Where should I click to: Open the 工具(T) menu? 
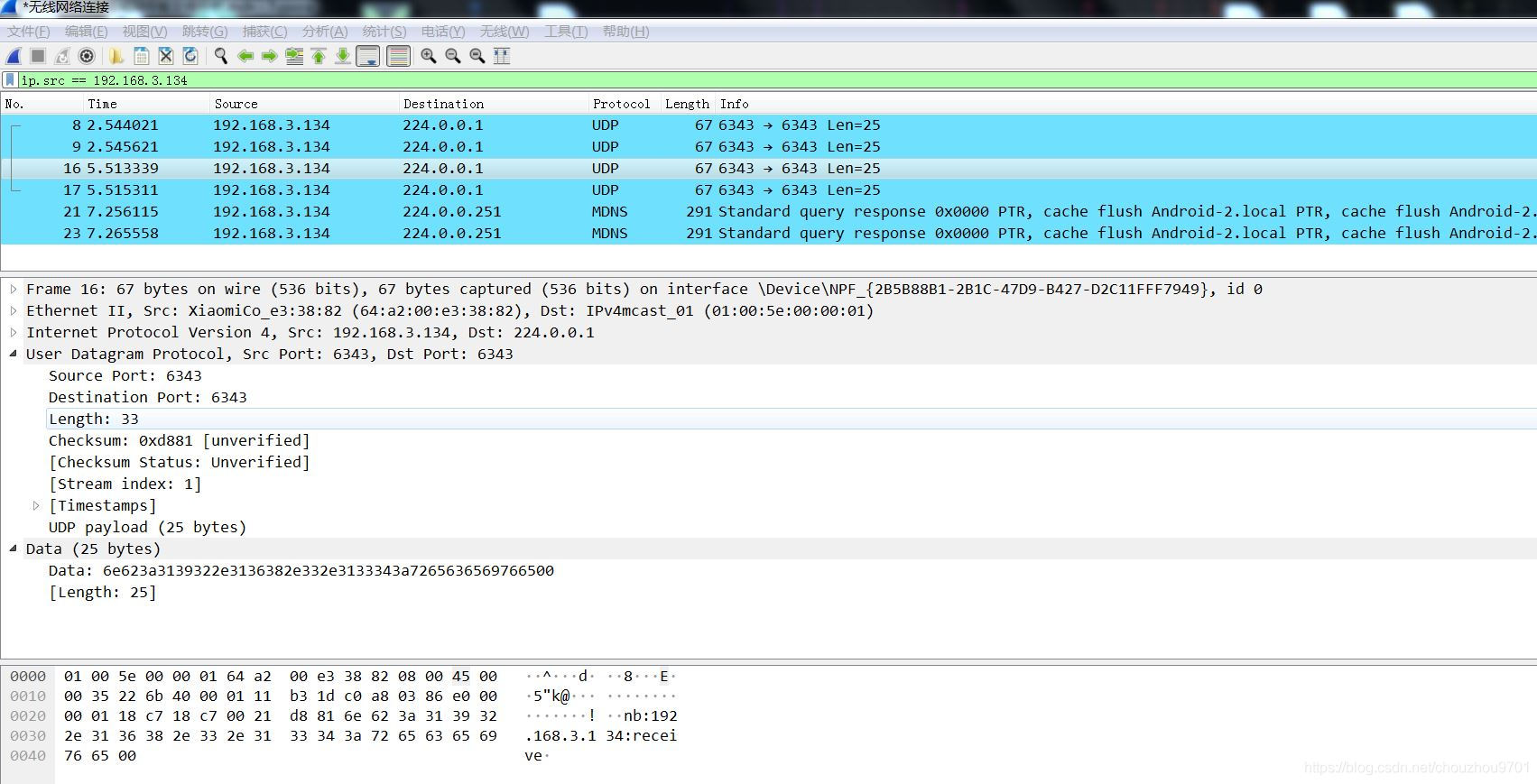pos(566,32)
